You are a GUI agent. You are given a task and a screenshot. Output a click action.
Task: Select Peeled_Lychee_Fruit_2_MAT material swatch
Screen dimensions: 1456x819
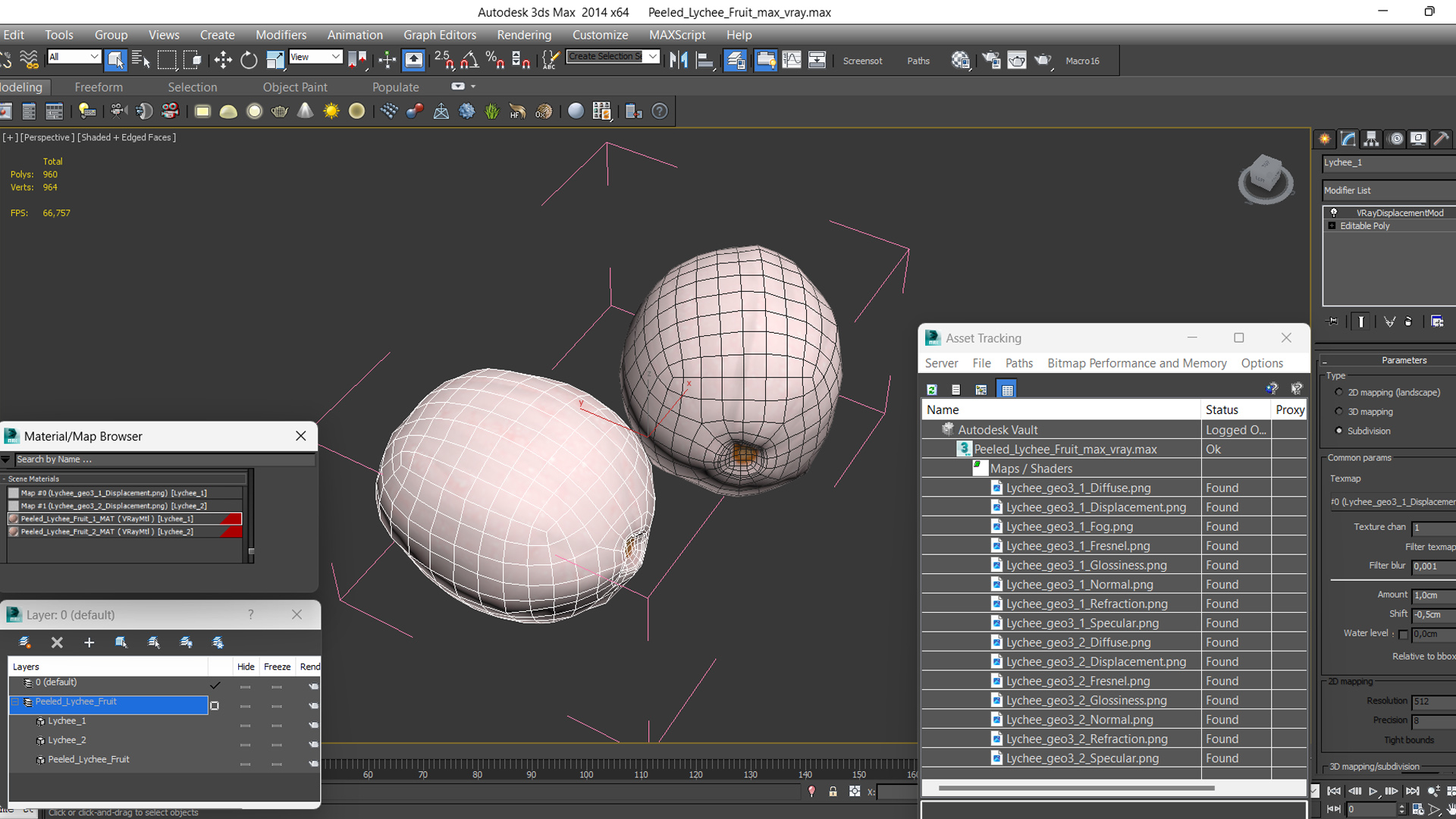click(14, 532)
